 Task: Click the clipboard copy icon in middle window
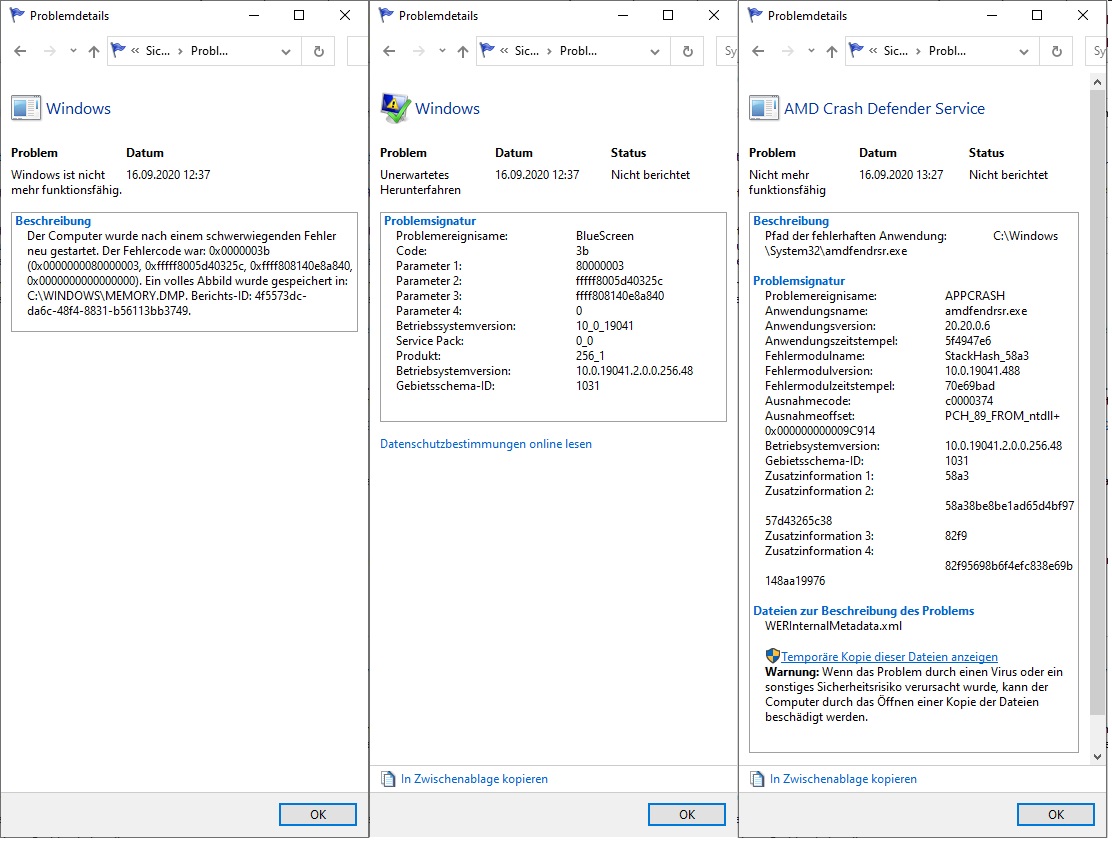click(388, 779)
